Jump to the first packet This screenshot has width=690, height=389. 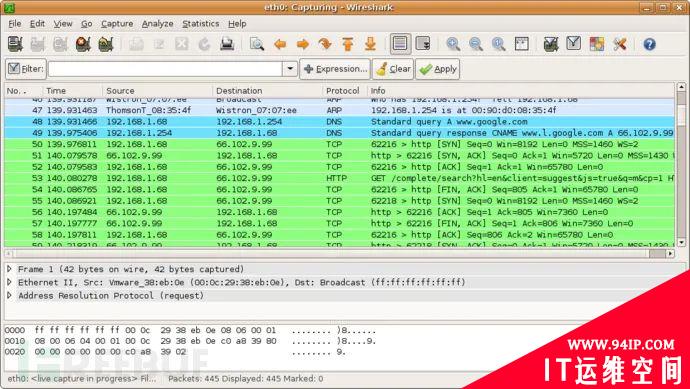click(348, 44)
